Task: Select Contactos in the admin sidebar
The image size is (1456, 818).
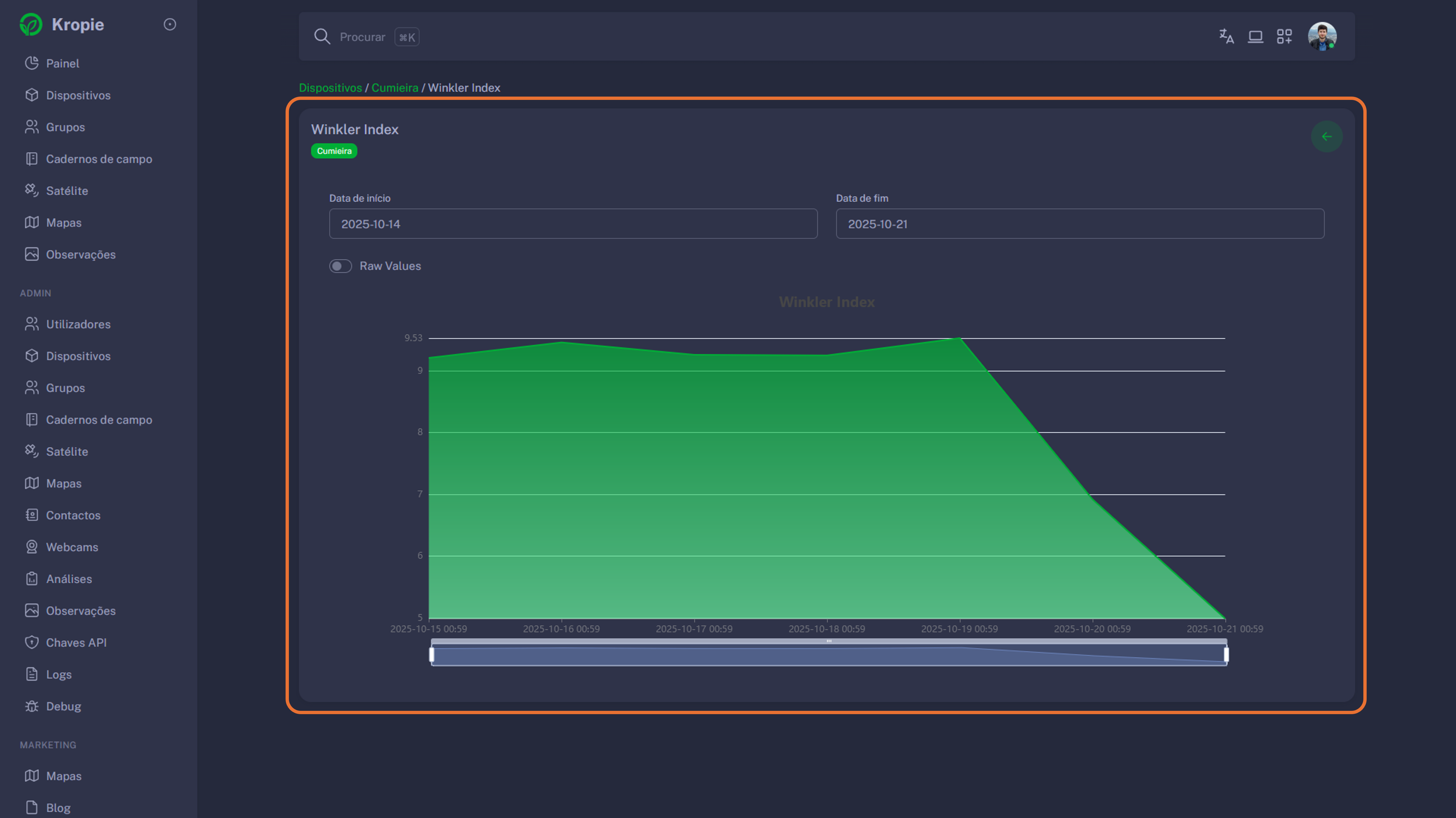Action: (x=73, y=515)
